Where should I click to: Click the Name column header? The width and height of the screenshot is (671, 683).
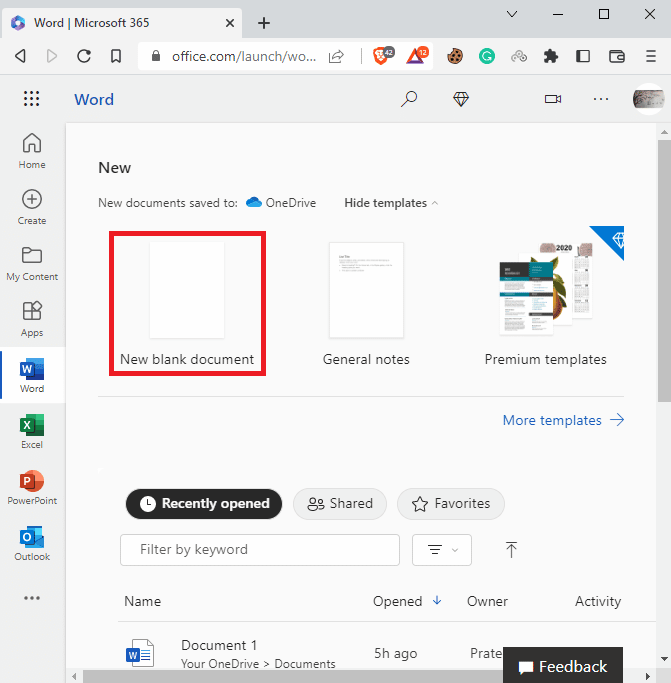coord(142,601)
